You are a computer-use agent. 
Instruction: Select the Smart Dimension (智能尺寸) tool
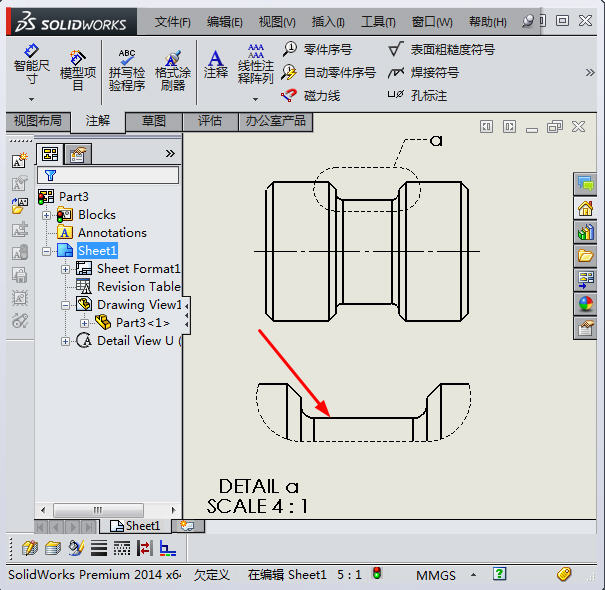tap(31, 63)
